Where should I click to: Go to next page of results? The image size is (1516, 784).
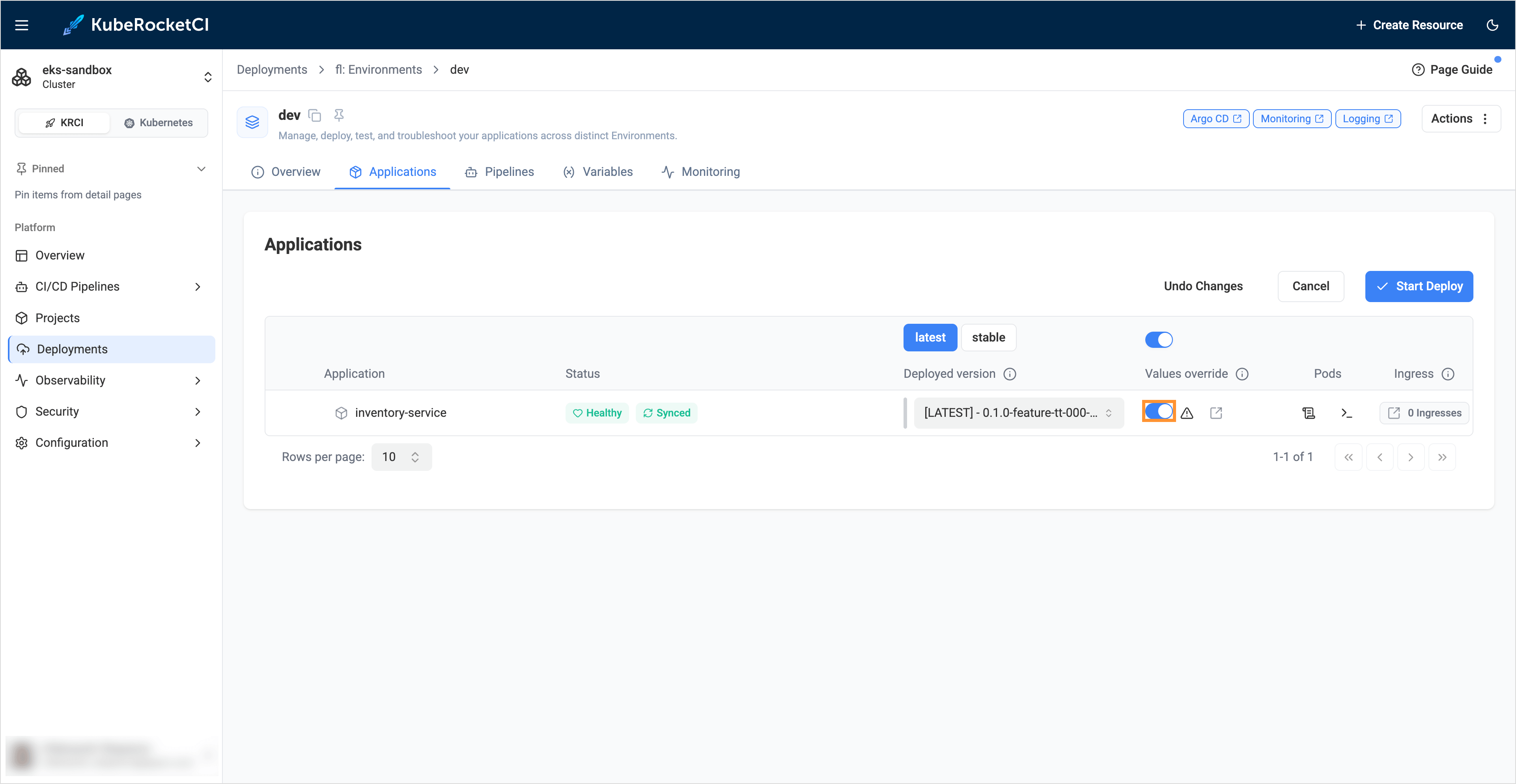(x=1411, y=457)
